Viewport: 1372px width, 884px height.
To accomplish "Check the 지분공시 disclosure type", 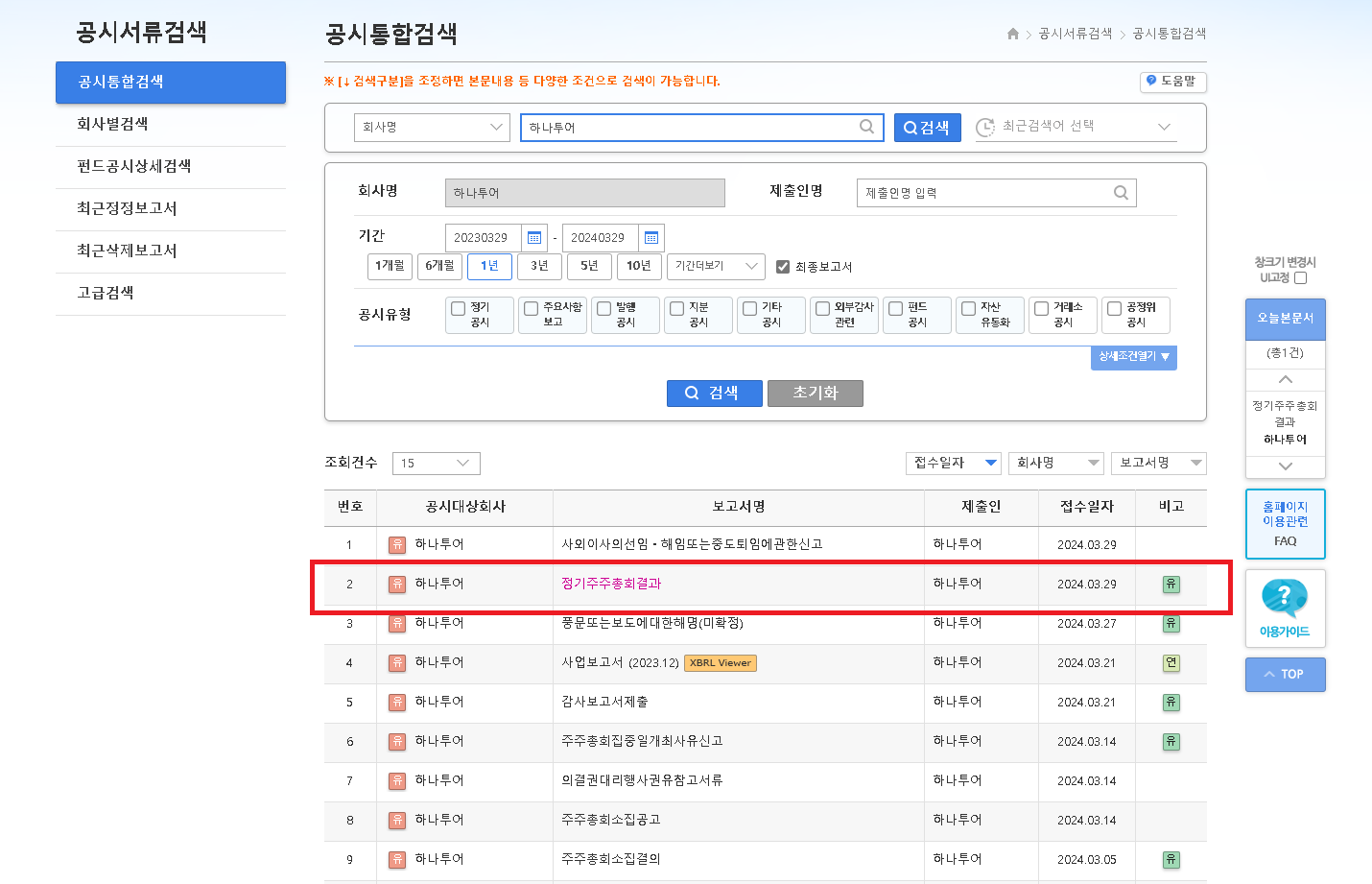I will (x=677, y=309).
